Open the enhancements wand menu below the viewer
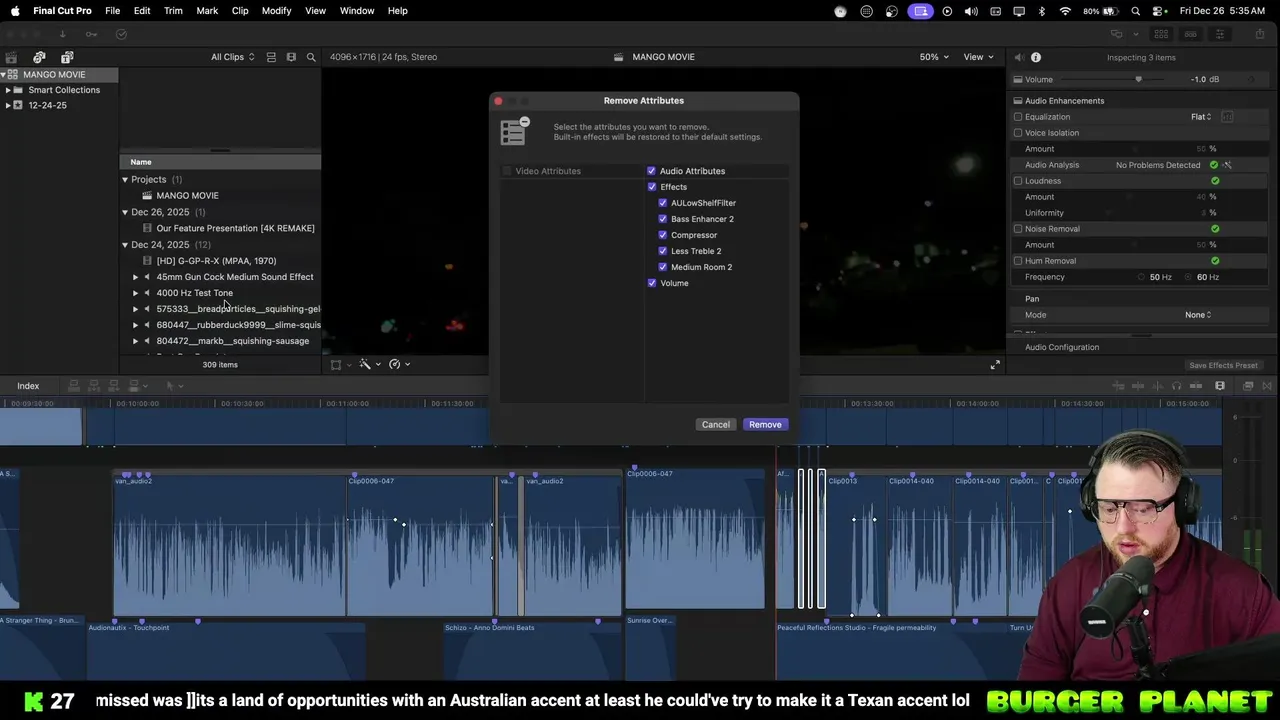1280x720 pixels. pyautogui.click(x=368, y=364)
